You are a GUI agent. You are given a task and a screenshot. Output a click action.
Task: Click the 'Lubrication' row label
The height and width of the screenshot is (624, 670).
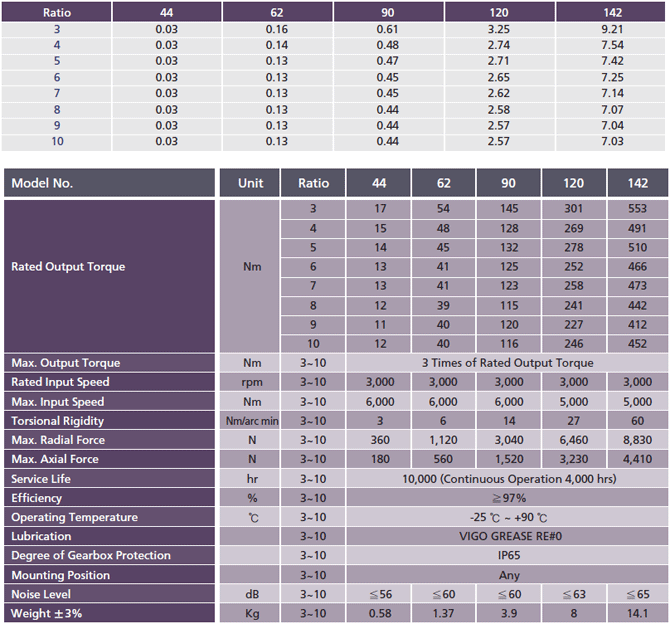tap(109, 536)
